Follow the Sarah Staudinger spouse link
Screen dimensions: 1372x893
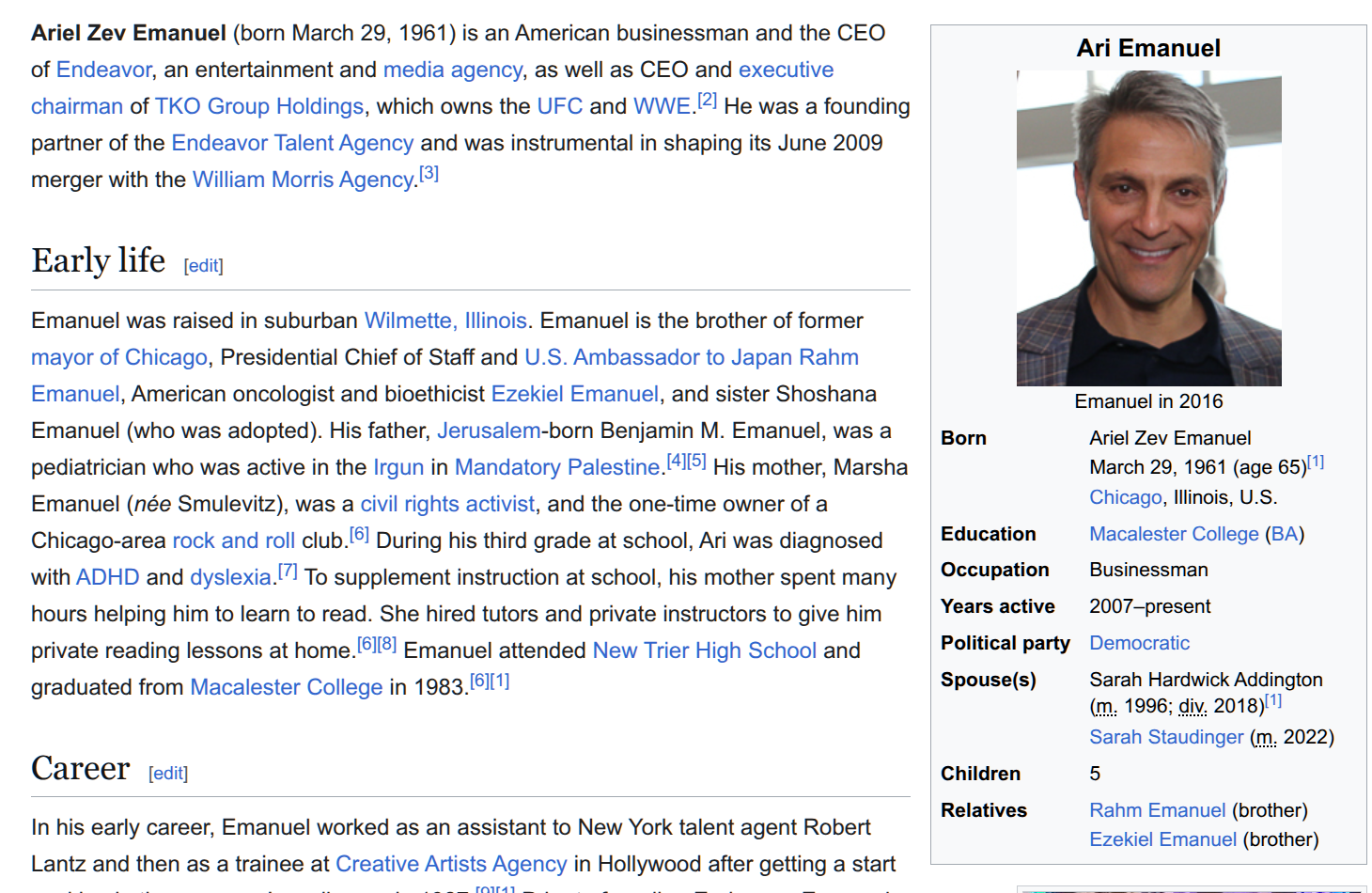coord(1166,737)
